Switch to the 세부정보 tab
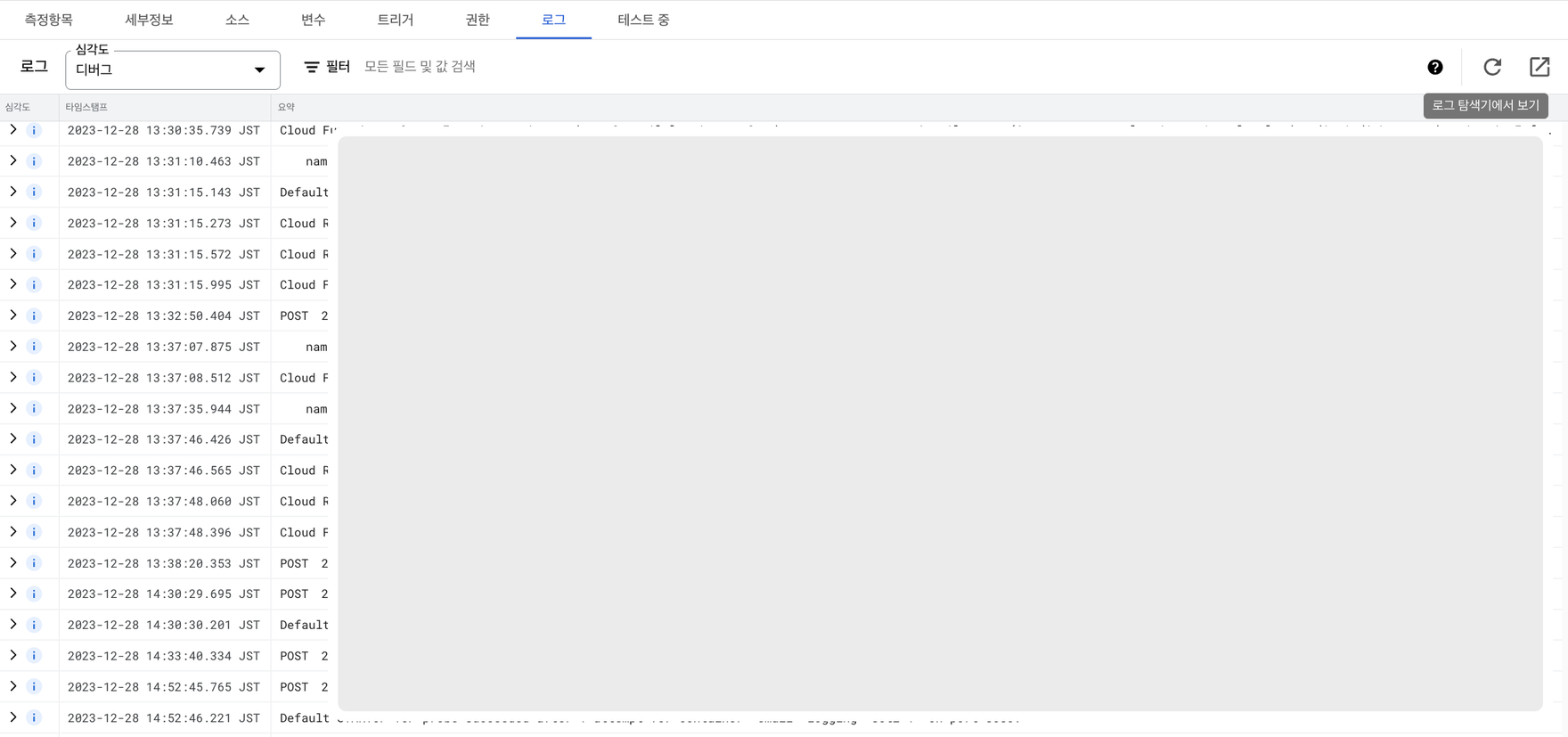The height and width of the screenshot is (737, 1568). pos(149,20)
